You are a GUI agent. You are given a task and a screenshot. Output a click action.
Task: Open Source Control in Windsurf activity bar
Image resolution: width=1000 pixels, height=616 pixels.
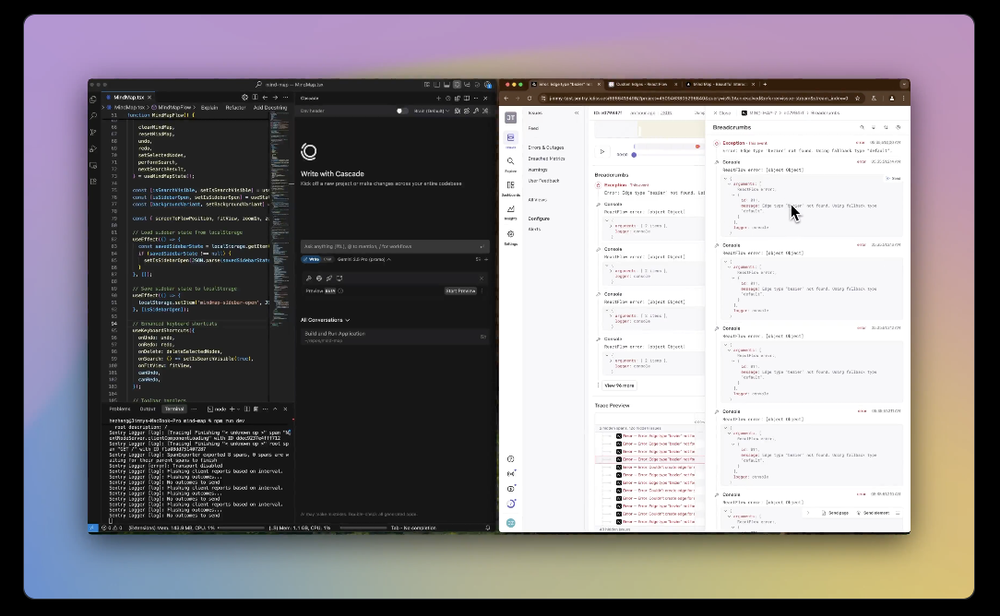coord(93,132)
